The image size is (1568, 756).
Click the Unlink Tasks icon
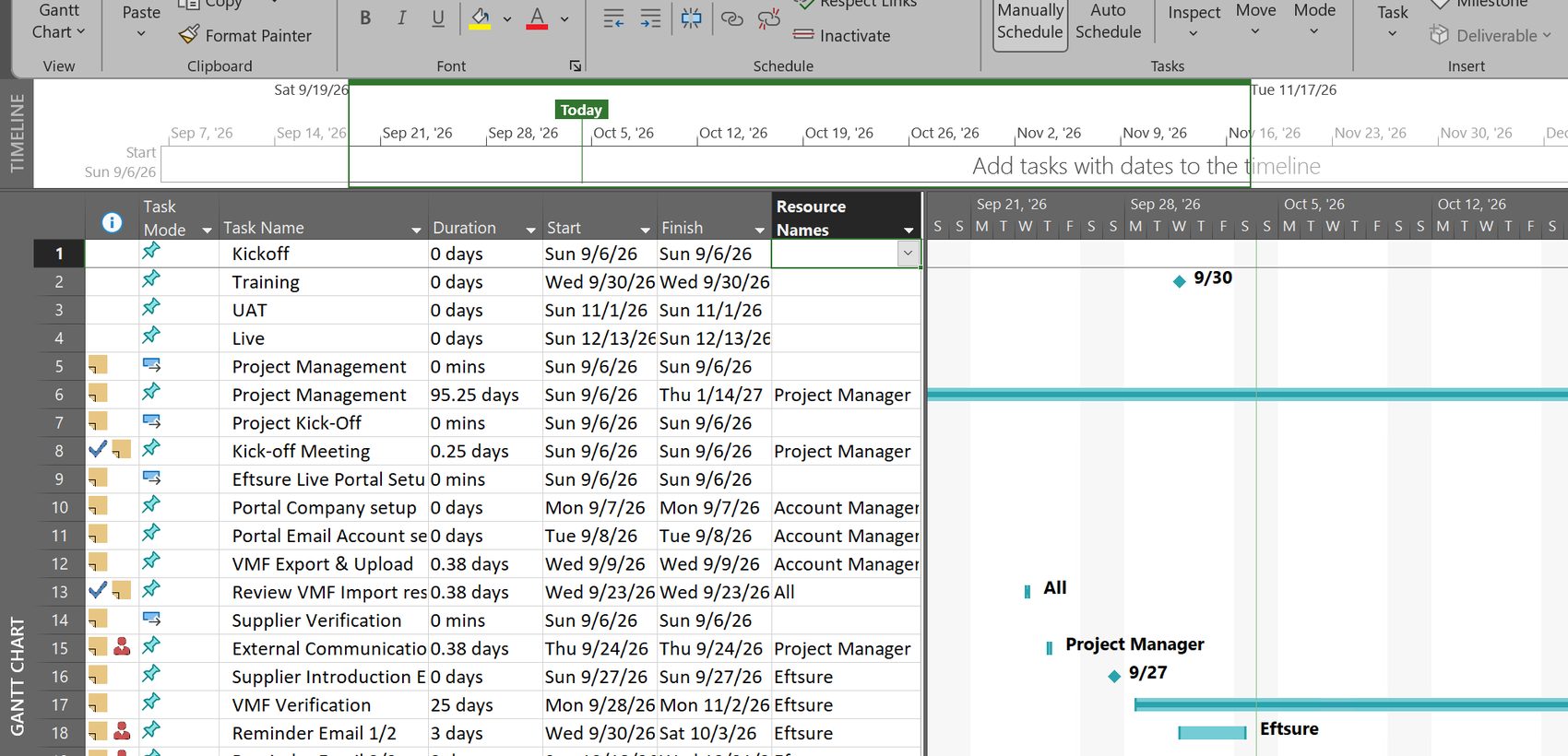click(x=768, y=18)
